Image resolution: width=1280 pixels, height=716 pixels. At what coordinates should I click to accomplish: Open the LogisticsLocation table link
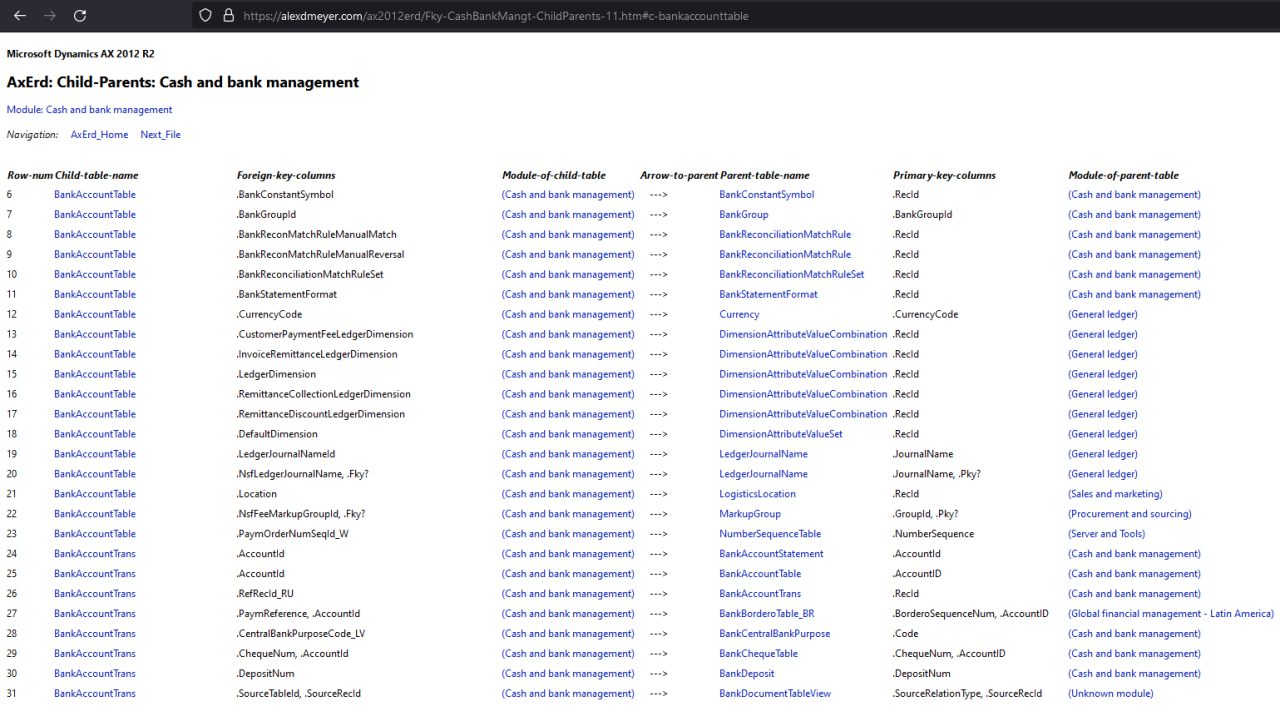(x=757, y=494)
